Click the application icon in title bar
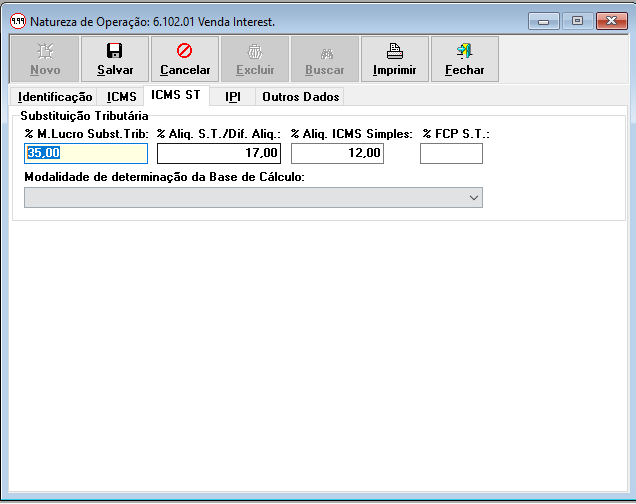 pos(17,20)
